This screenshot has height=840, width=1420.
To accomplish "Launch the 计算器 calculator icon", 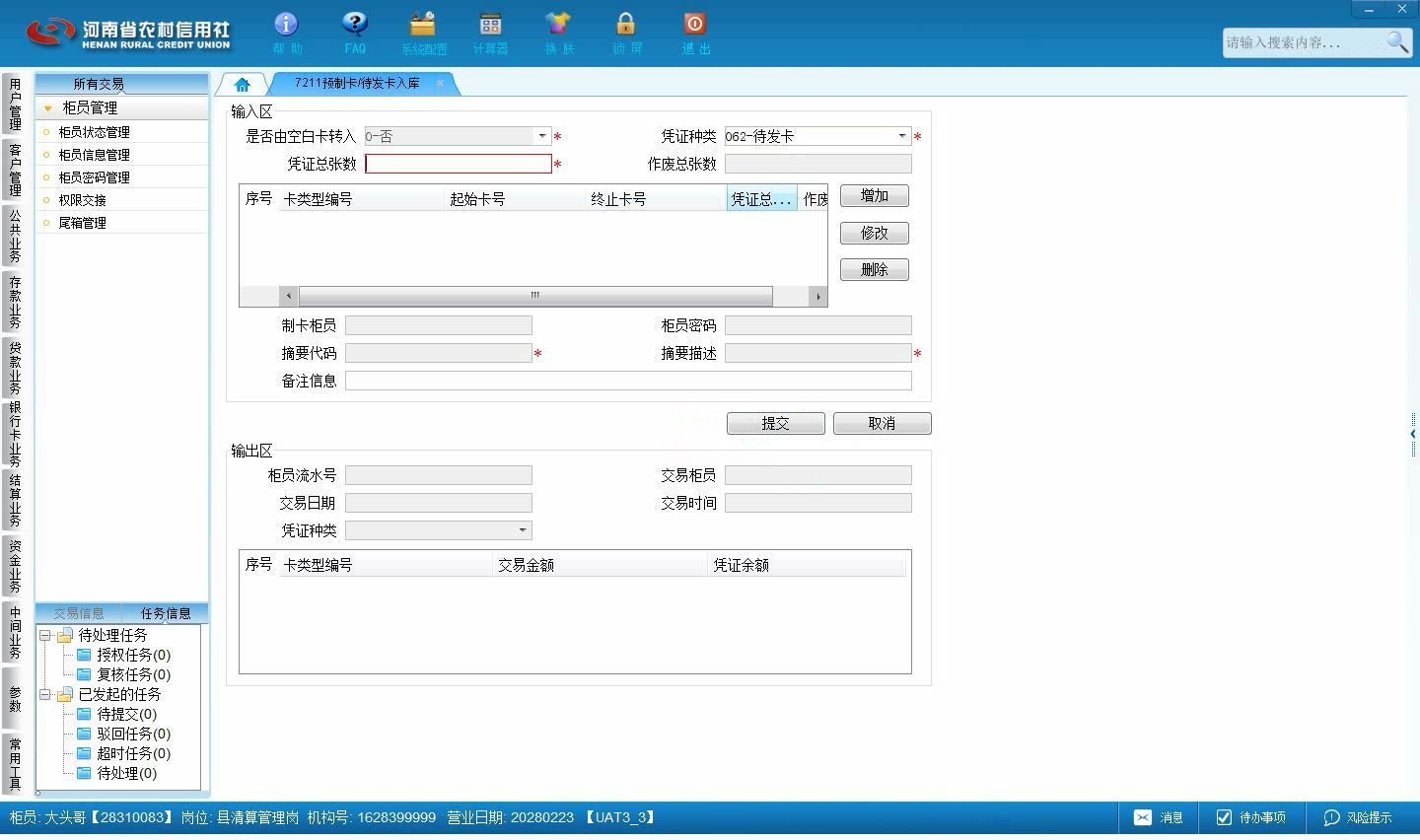I will (x=490, y=24).
